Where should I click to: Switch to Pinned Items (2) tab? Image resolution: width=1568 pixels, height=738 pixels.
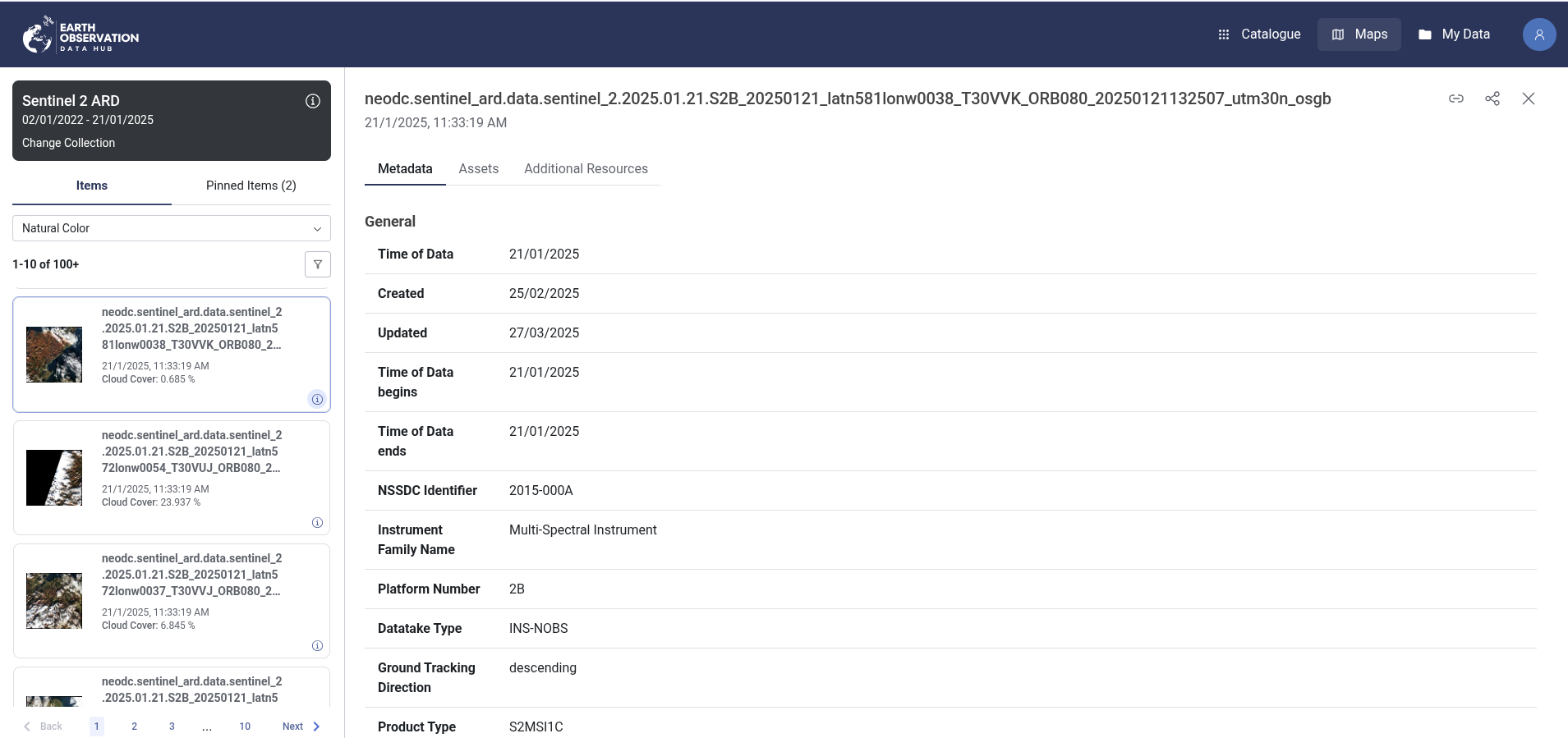click(x=251, y=186)
